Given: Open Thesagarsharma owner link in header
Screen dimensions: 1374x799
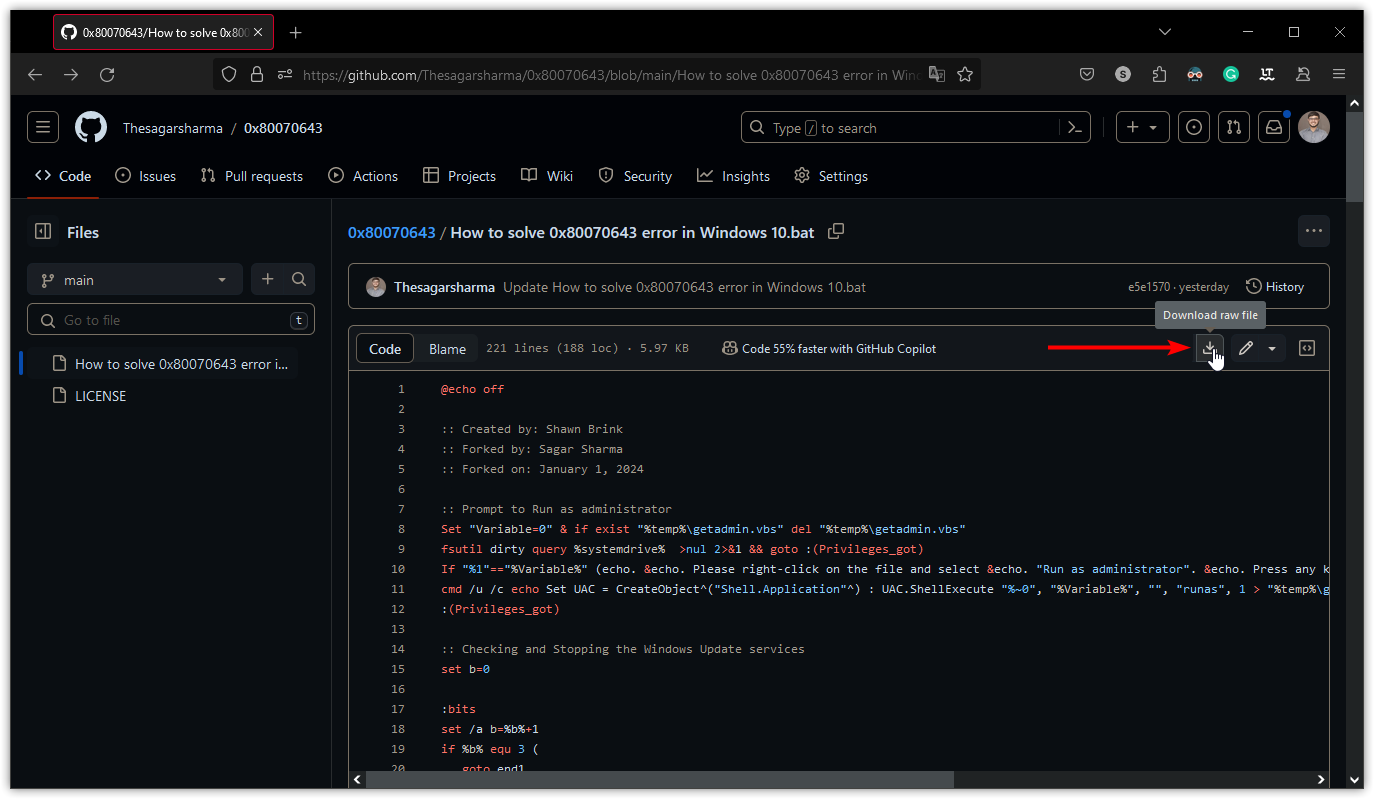Looking at the screenshot, I should [173, 128].
